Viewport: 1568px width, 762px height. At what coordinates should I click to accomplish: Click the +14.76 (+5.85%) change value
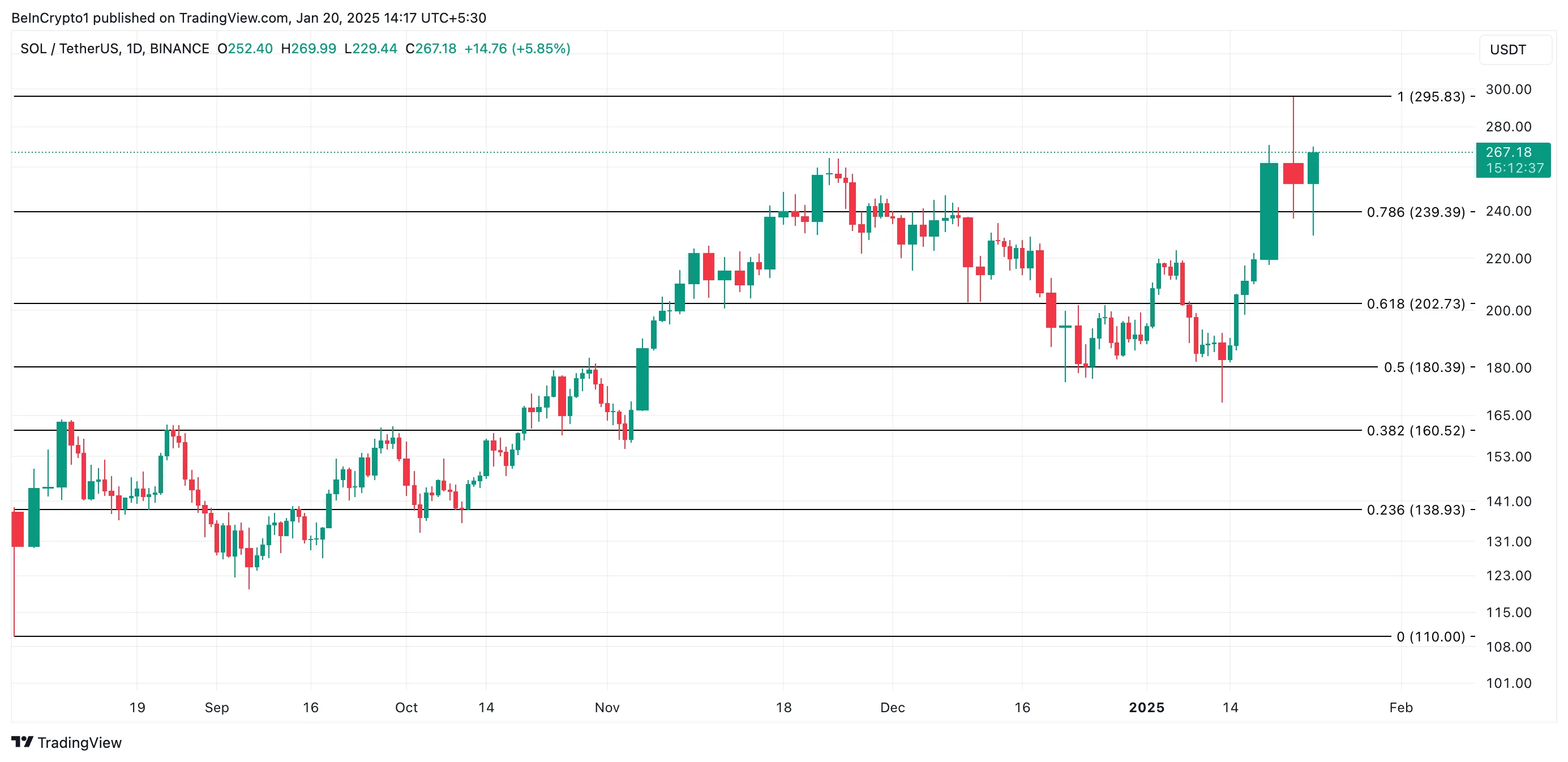point(517,49)
